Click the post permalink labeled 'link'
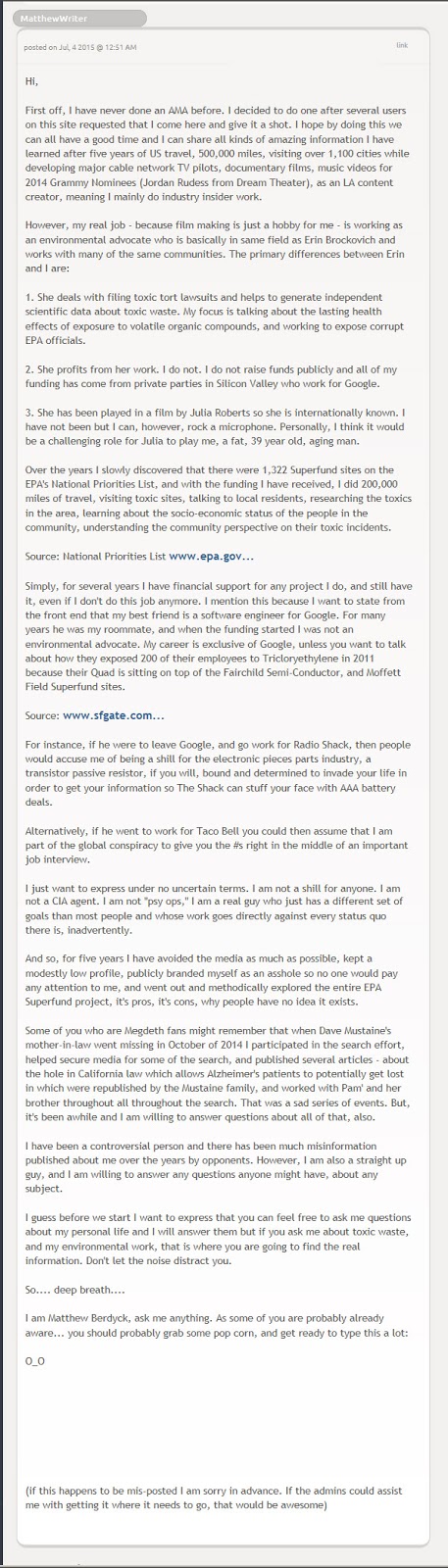The width and height of the screenshot is (448, 1568). tap(402, 46)
